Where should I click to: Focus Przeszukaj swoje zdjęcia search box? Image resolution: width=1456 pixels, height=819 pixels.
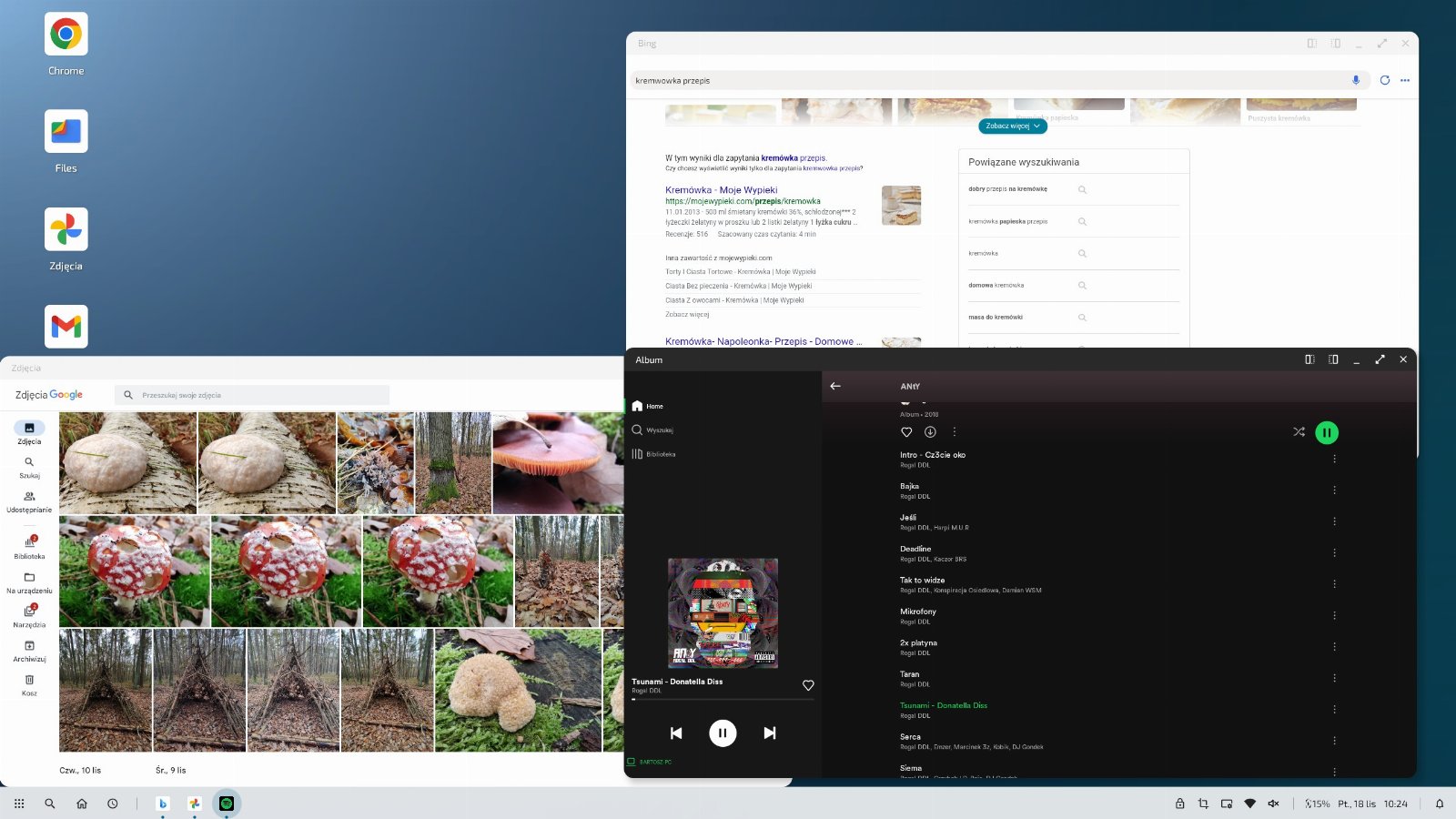[x=252, y=395]
